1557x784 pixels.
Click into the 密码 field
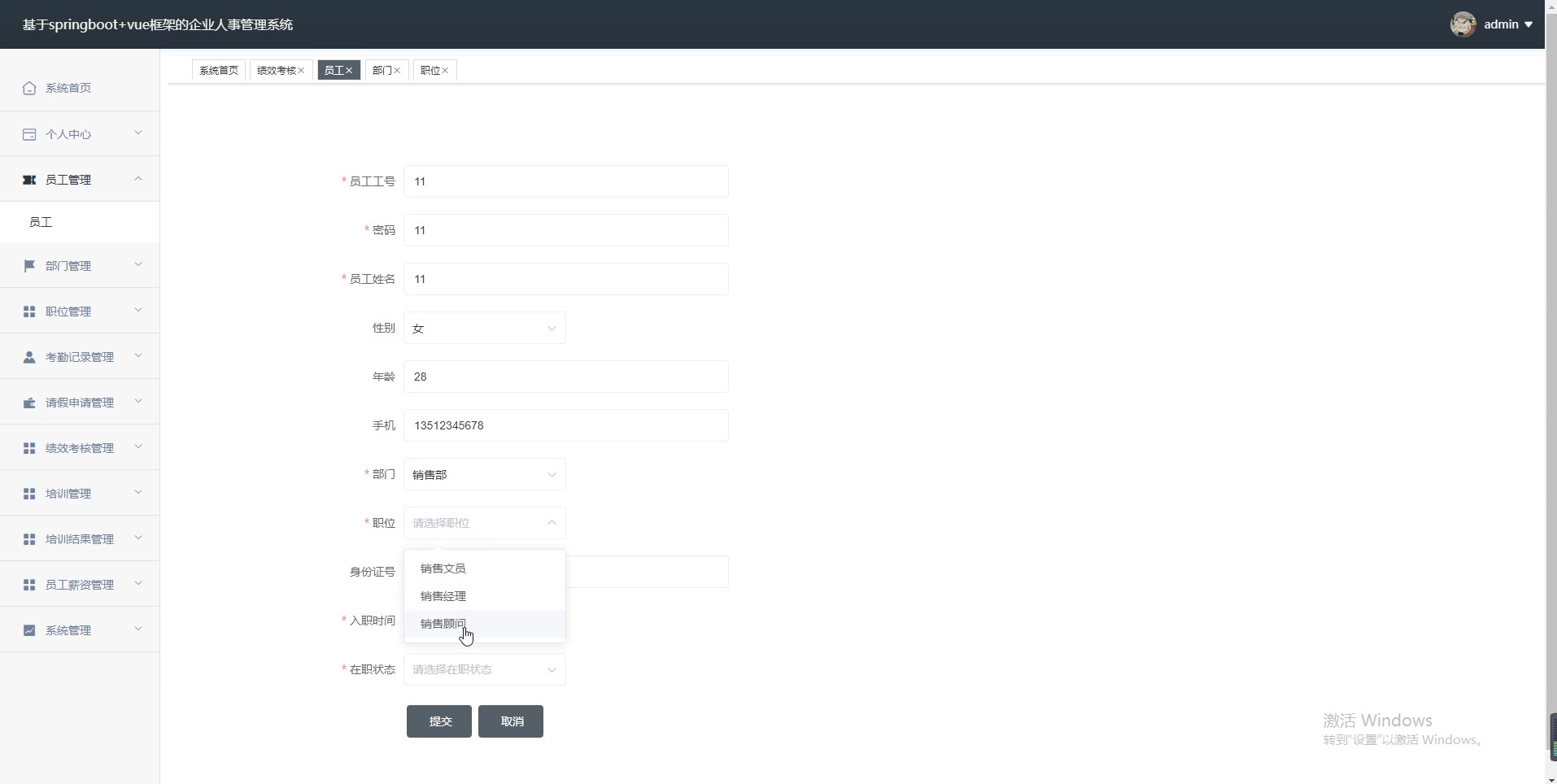566,230
